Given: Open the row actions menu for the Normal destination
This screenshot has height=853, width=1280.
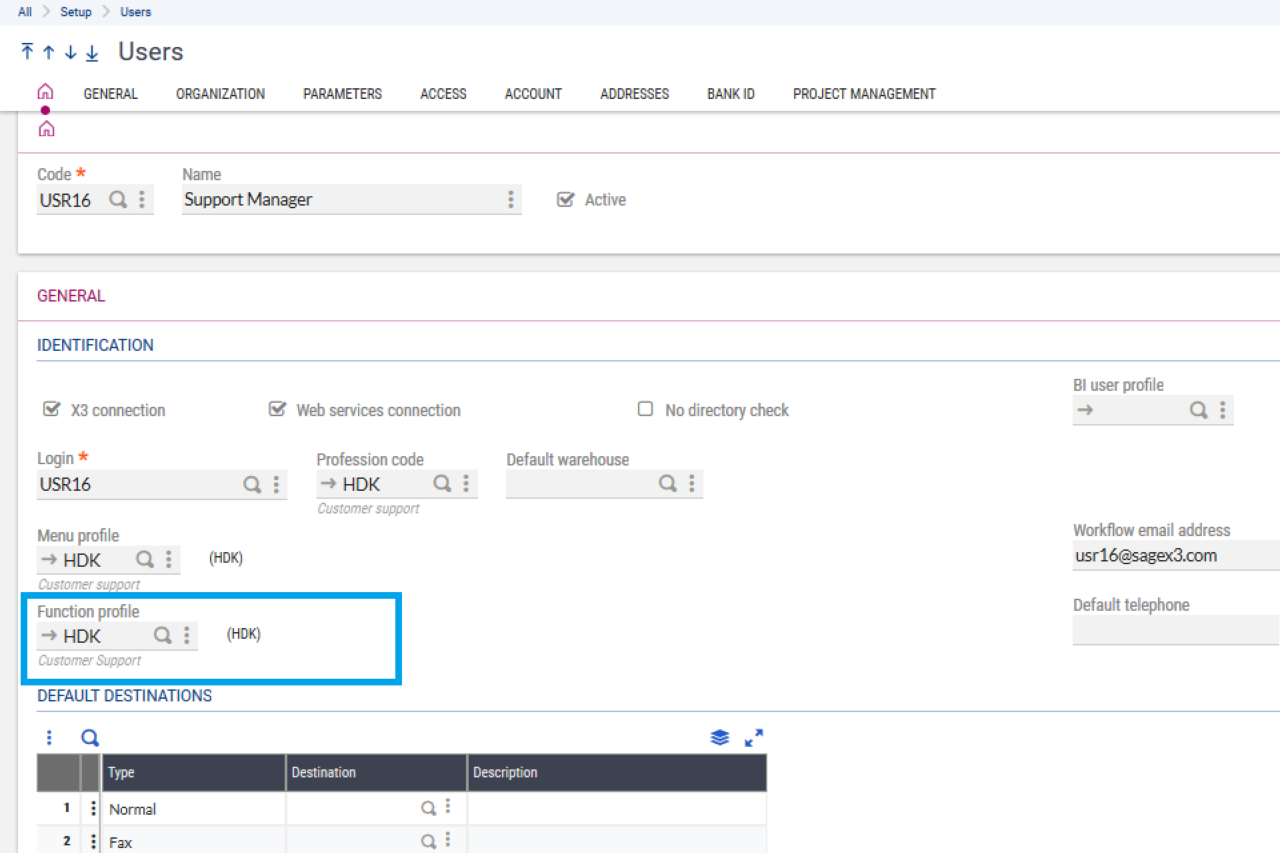Looking at the screenshot, I should [92, 808].
